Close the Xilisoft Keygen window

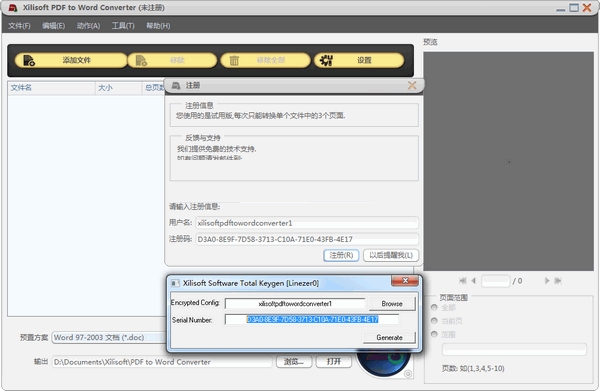(x=405, y=281)
